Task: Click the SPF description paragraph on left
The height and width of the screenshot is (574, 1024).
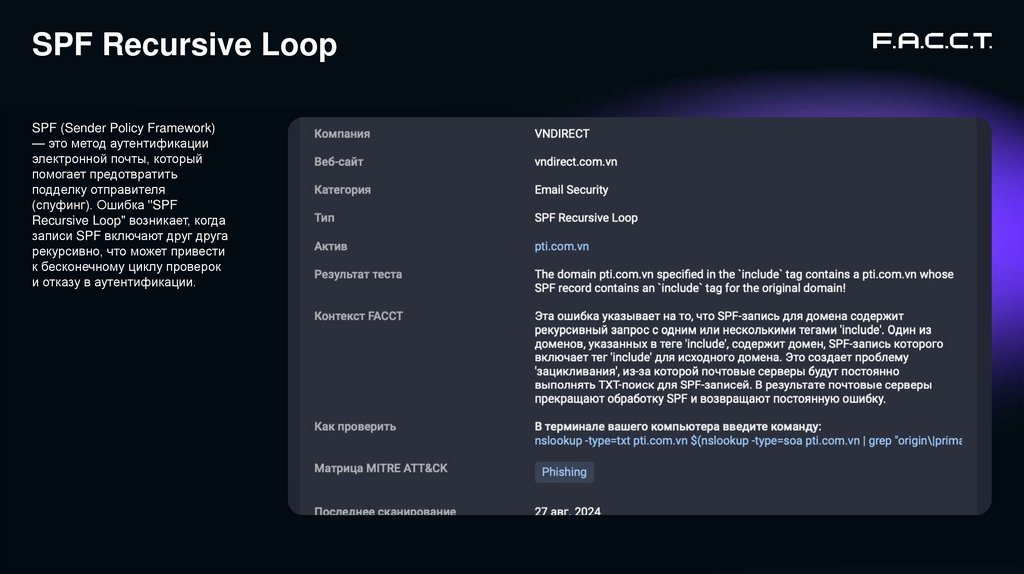Action: (130, 205)
